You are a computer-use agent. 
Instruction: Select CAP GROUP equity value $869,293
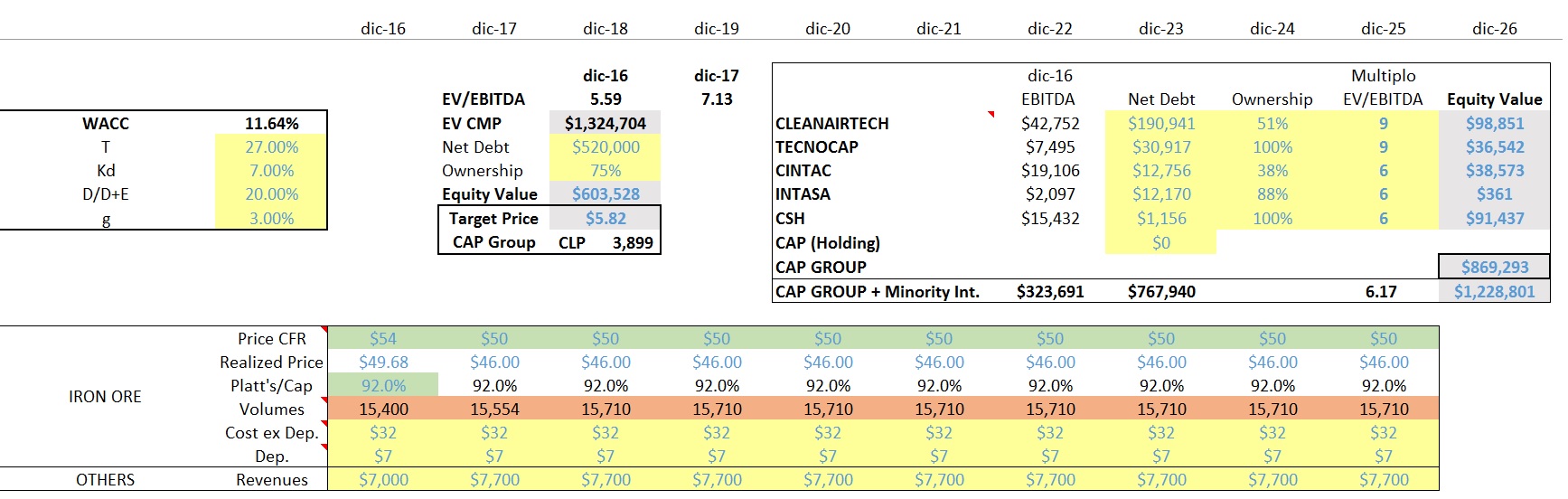(x=1494, y=268)
